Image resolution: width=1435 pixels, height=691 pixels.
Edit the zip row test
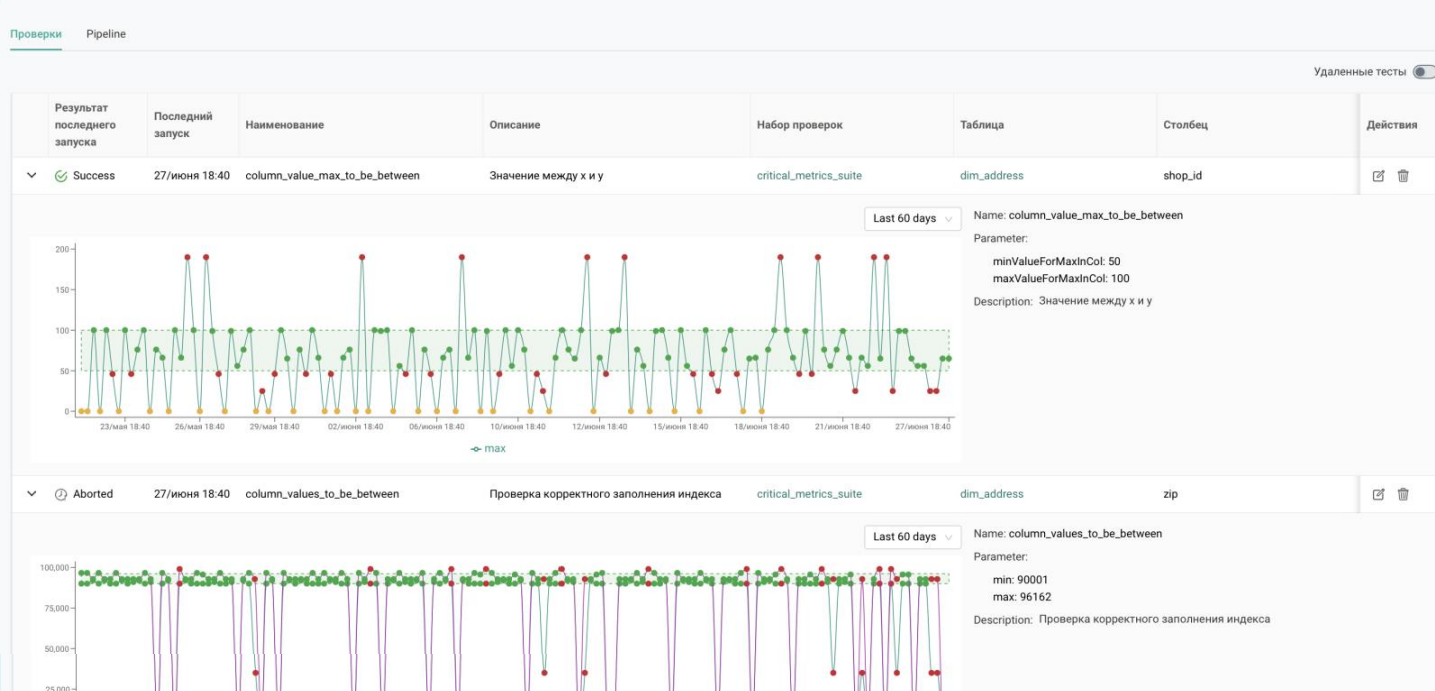(1379, 494)
